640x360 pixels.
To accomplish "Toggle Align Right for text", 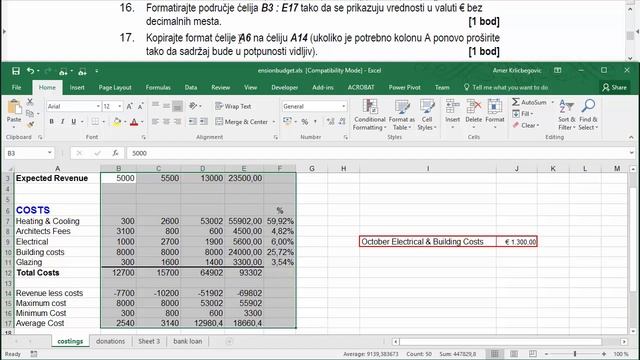I will [177, 122].
